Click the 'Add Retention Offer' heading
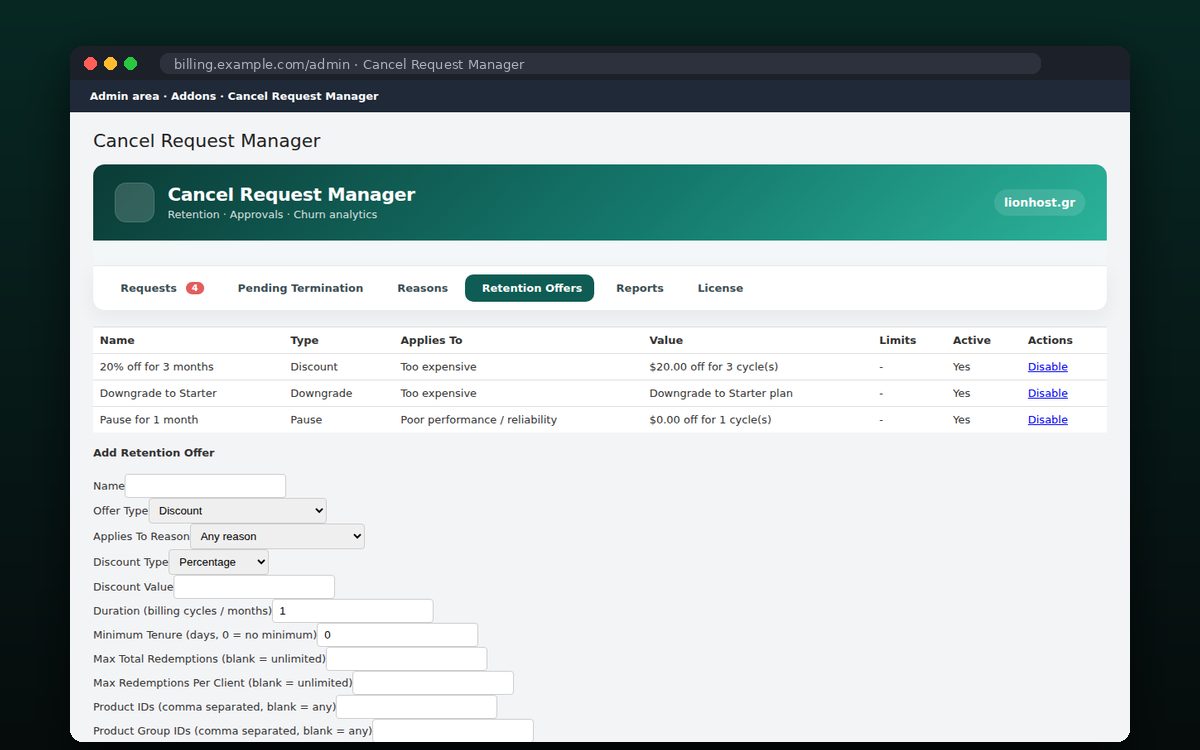The height and width of the screenshot is (750, 1200). [x=154, y=453]
